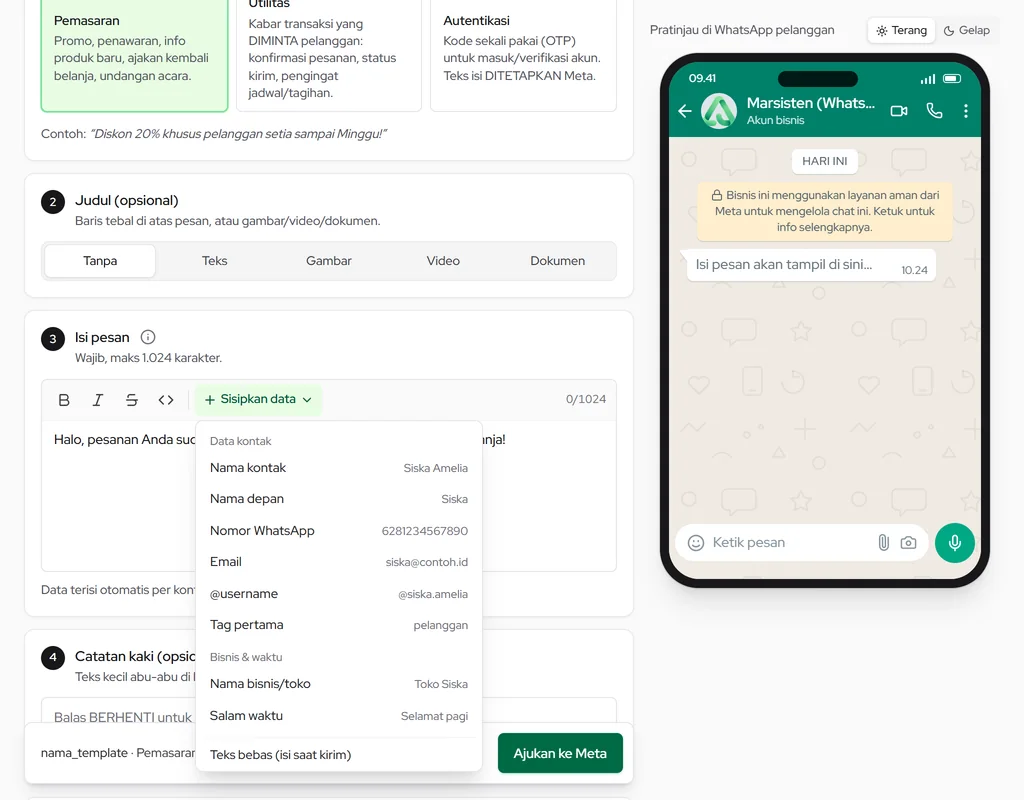
Task: Apply italic formatting to message text
Action: (98, 400)
